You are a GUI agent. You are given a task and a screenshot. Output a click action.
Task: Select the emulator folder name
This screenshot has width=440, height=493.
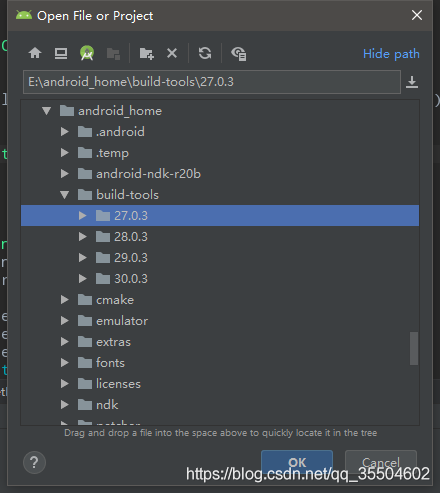coord(122,321)
